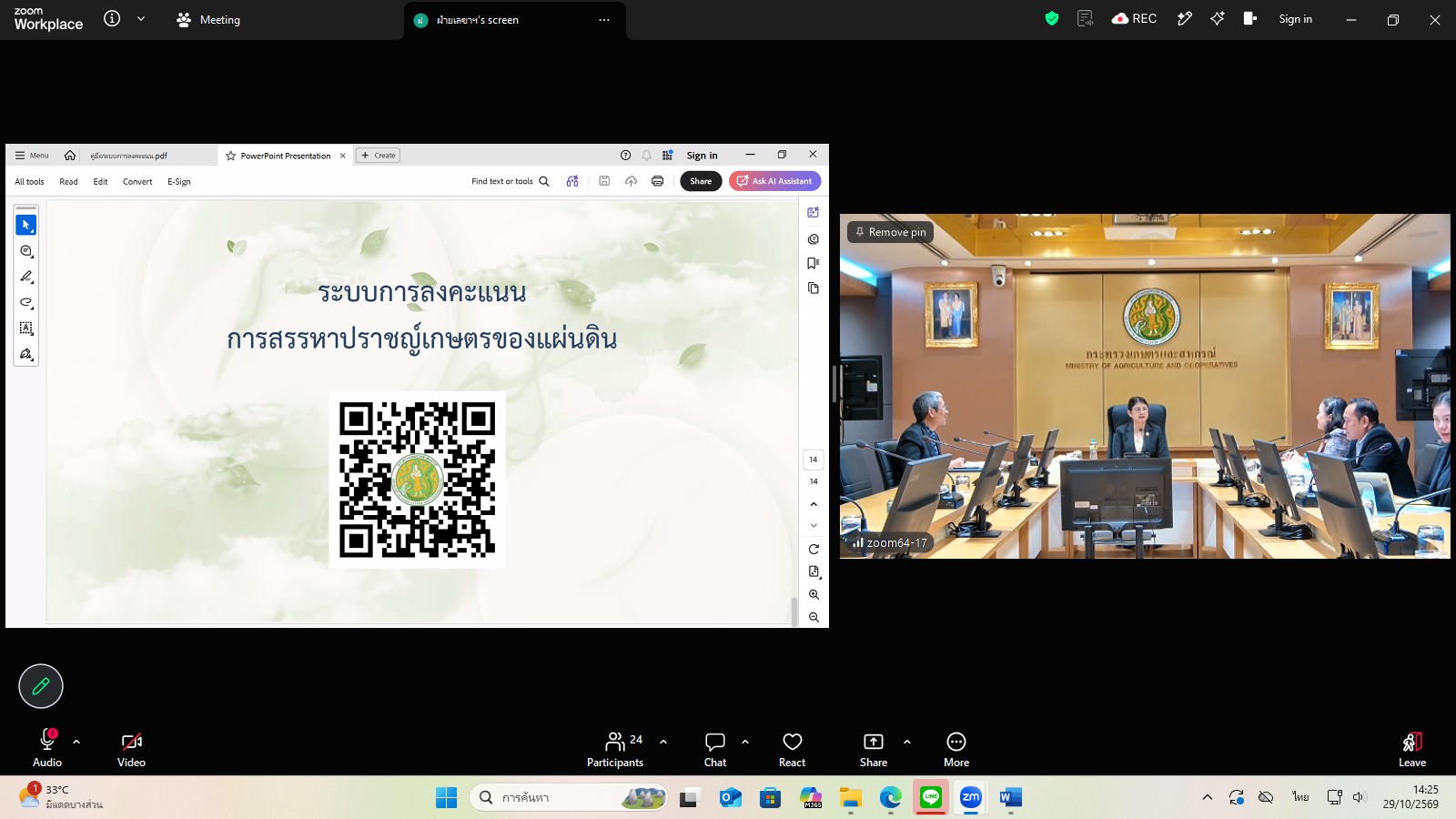The image size is (1456, 819).
Task: Select Convert in the shared Acrobat toolbar
Action: point(137,182)
